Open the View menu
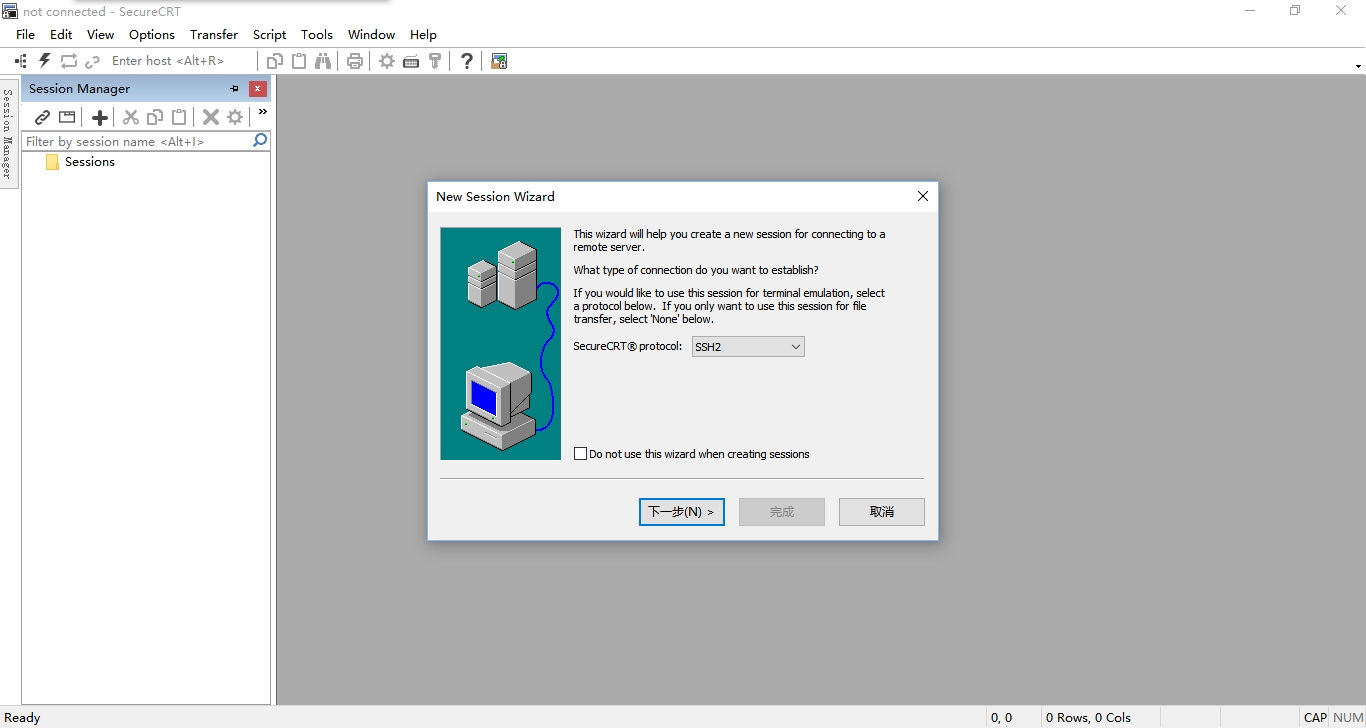Image resolution: width=1366 pixels, height=728 pixels. coord(100,34)
